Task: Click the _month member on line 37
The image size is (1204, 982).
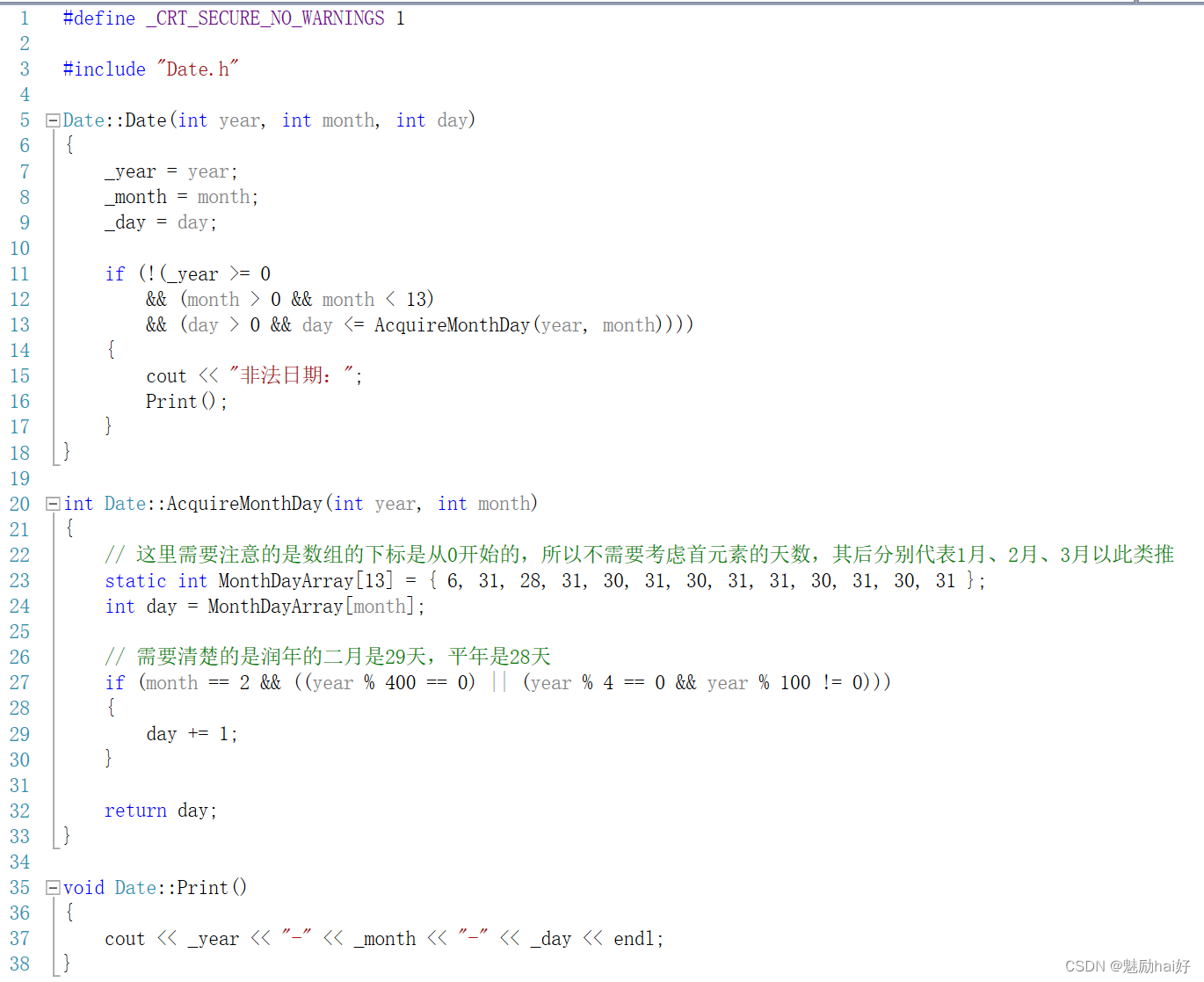Action: 385,939
